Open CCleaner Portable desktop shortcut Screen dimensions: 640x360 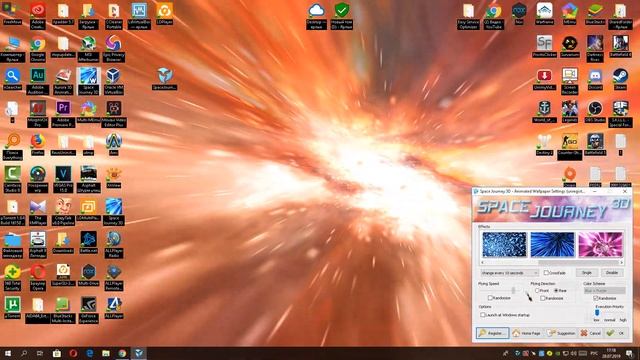click(113, 16)
